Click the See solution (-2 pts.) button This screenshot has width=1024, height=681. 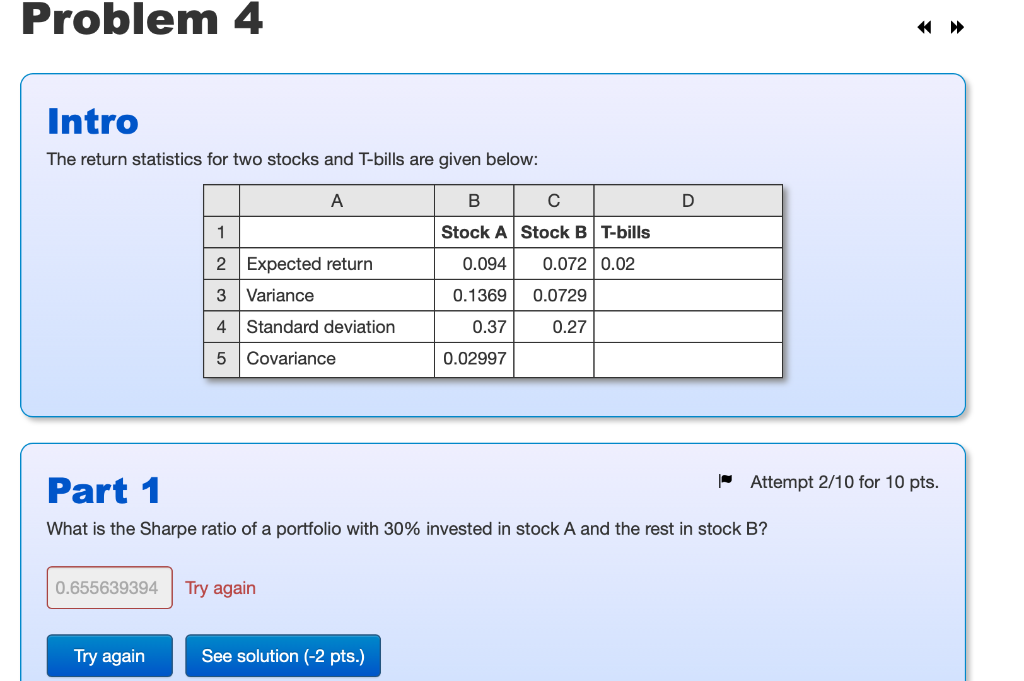pyautogui.click(x=283, y=655)
